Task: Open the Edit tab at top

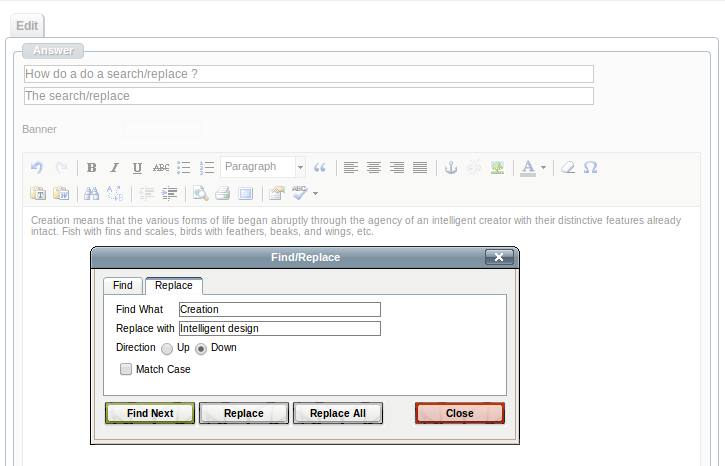Action: (x=27, y=25)
